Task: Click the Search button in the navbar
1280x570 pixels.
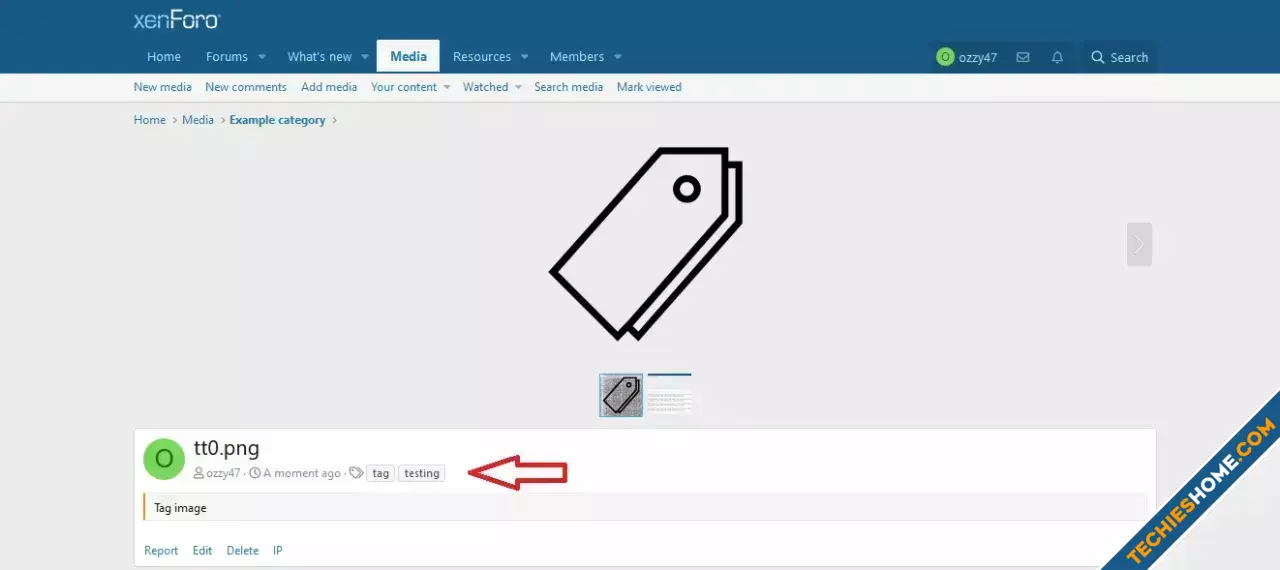Action: (1119, 57)
